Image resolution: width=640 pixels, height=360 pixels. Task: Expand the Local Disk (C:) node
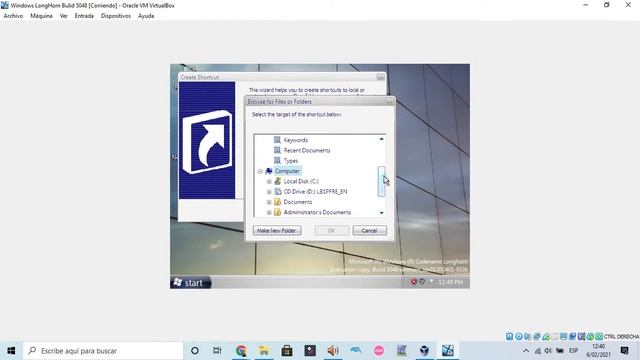pos(269,182)
